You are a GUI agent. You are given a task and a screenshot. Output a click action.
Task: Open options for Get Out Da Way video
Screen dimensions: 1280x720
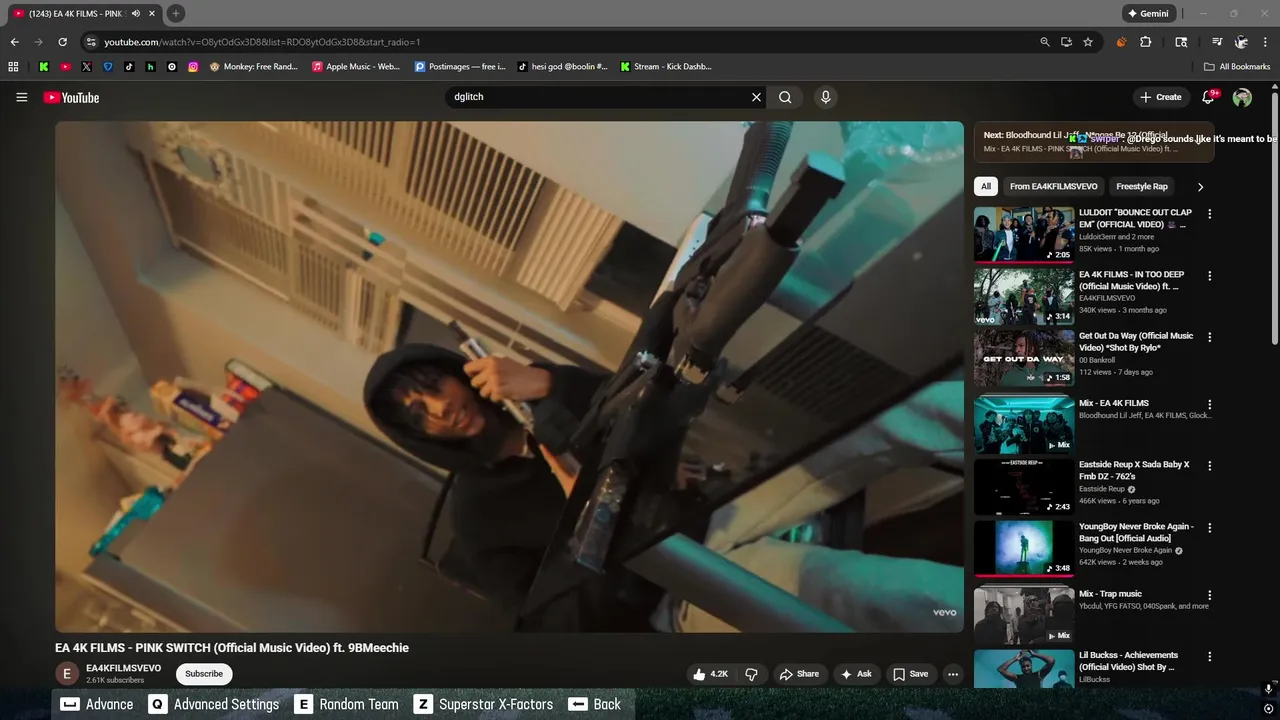coord(1209,337)
